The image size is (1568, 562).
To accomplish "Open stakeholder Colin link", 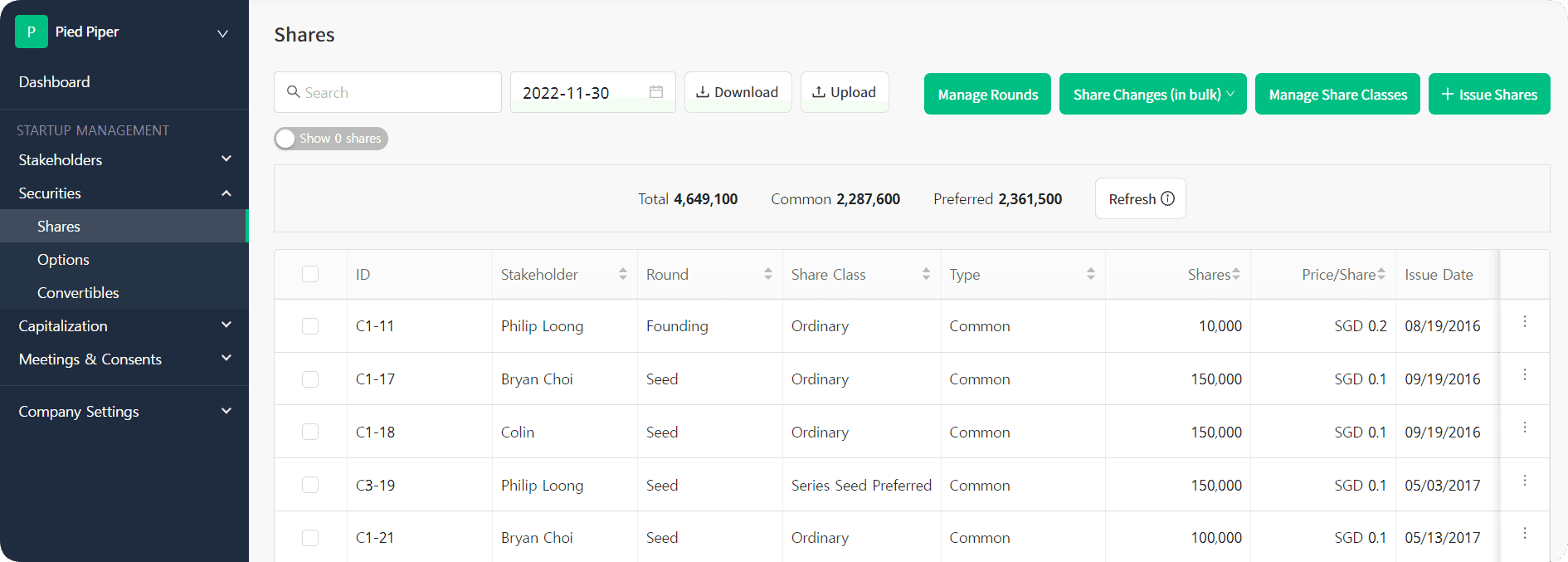I will 518,432.
